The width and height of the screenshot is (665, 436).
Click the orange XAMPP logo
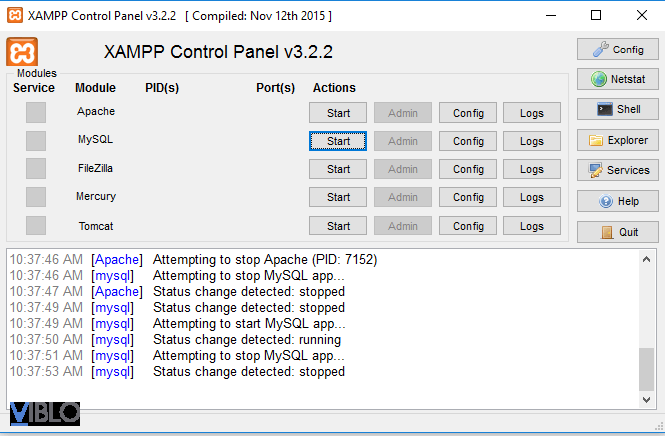click(22, 52)
